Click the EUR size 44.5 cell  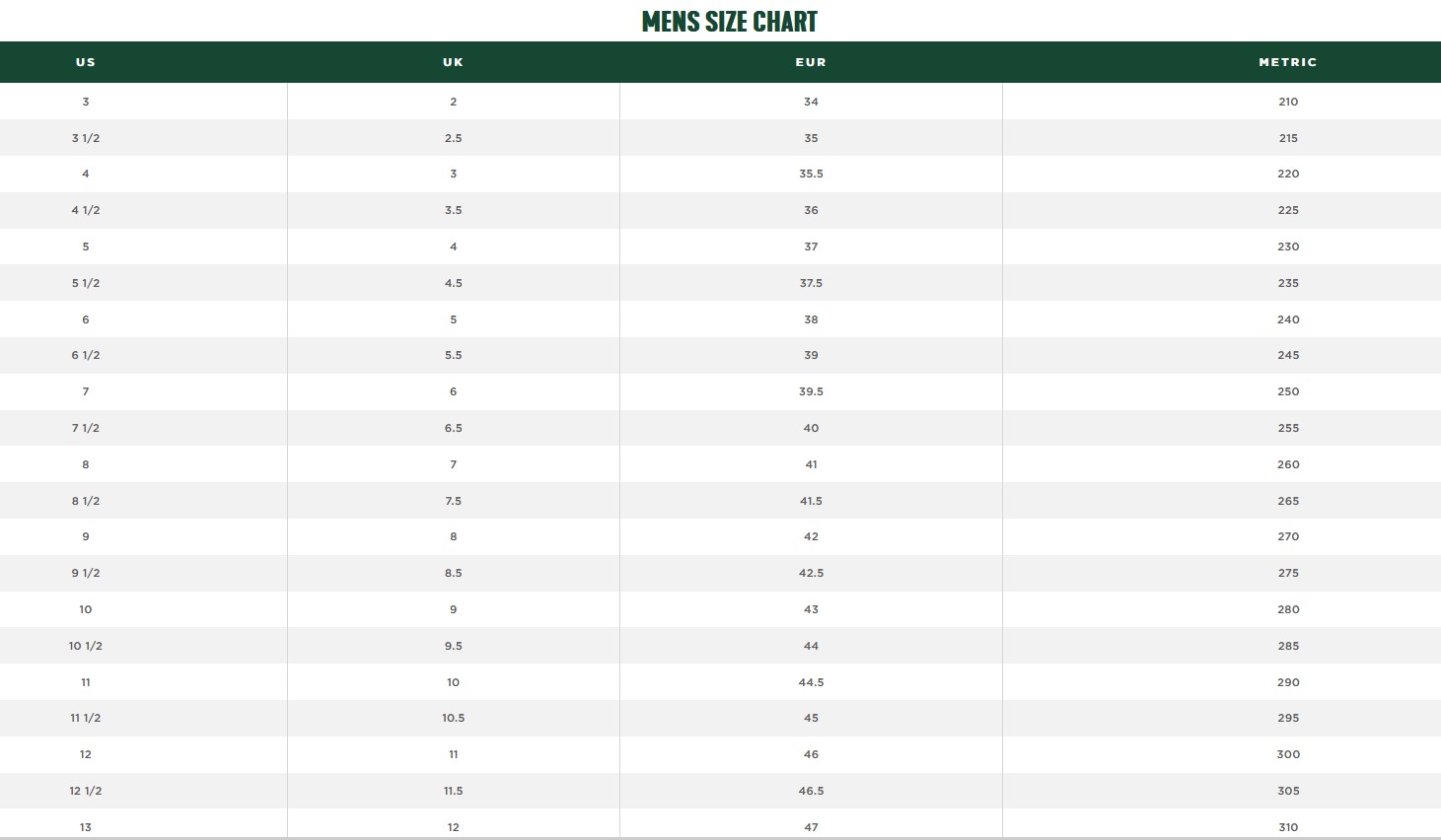click(811, 682)
